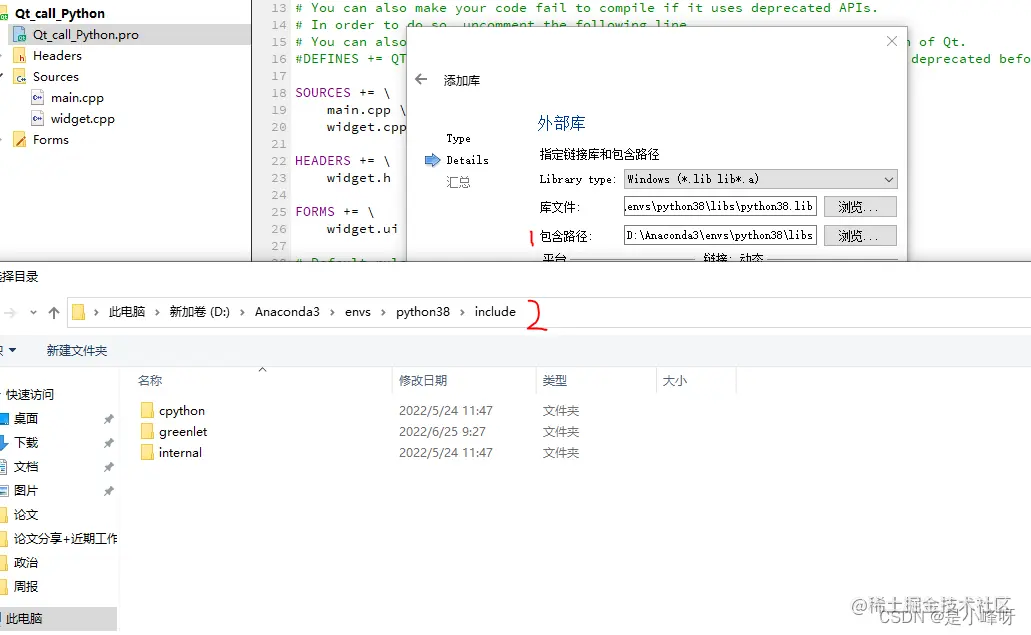Click SOURCES line in the .pro editor
The height and width of the screenshot is (635, 1031).
(343, 93)
